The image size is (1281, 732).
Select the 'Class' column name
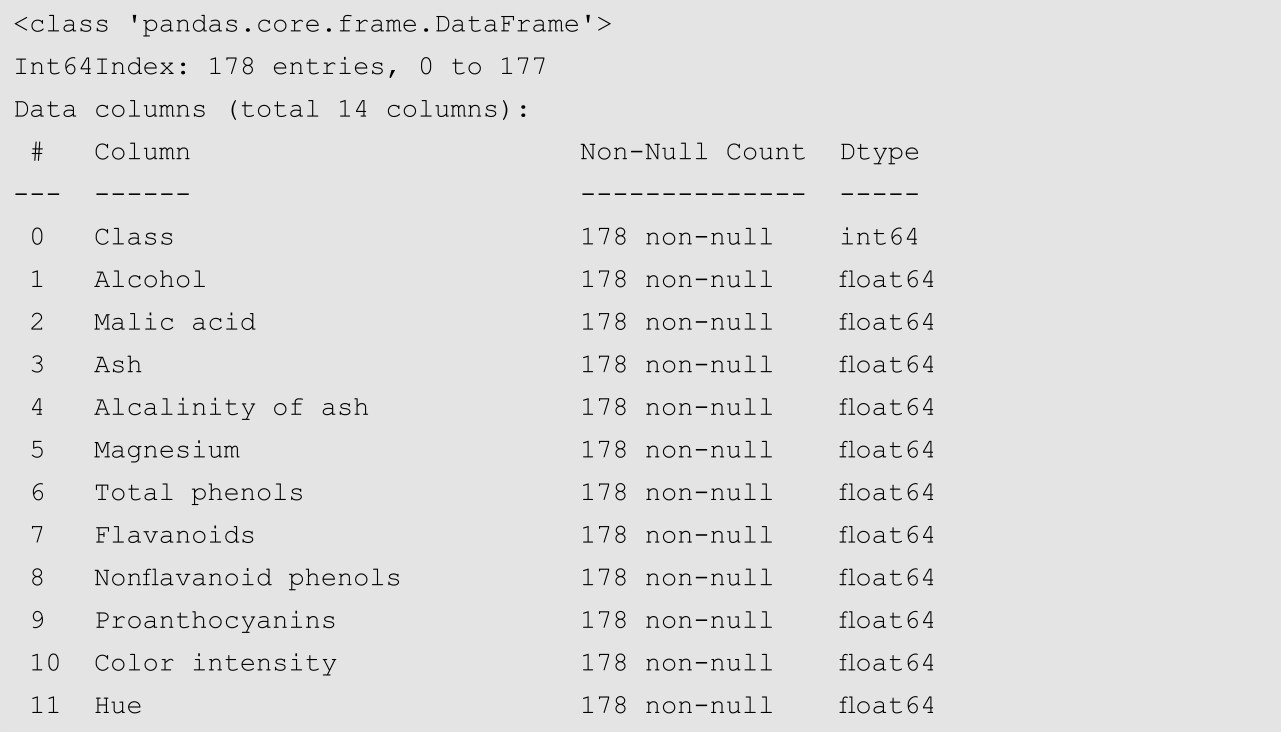(134, 237)
